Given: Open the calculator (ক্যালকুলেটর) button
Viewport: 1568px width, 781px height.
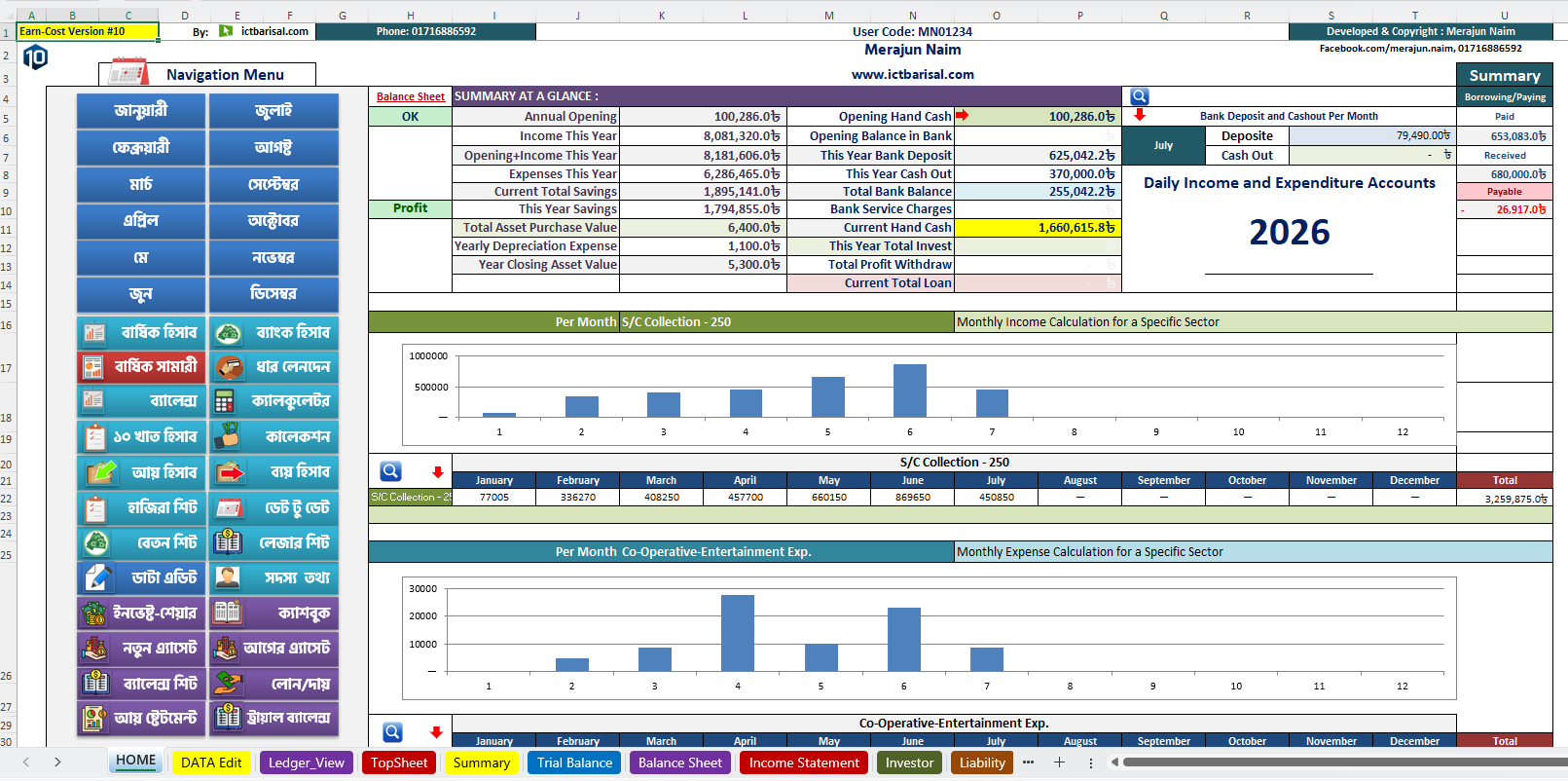Looking at the screenshot, I should (274, 400).
